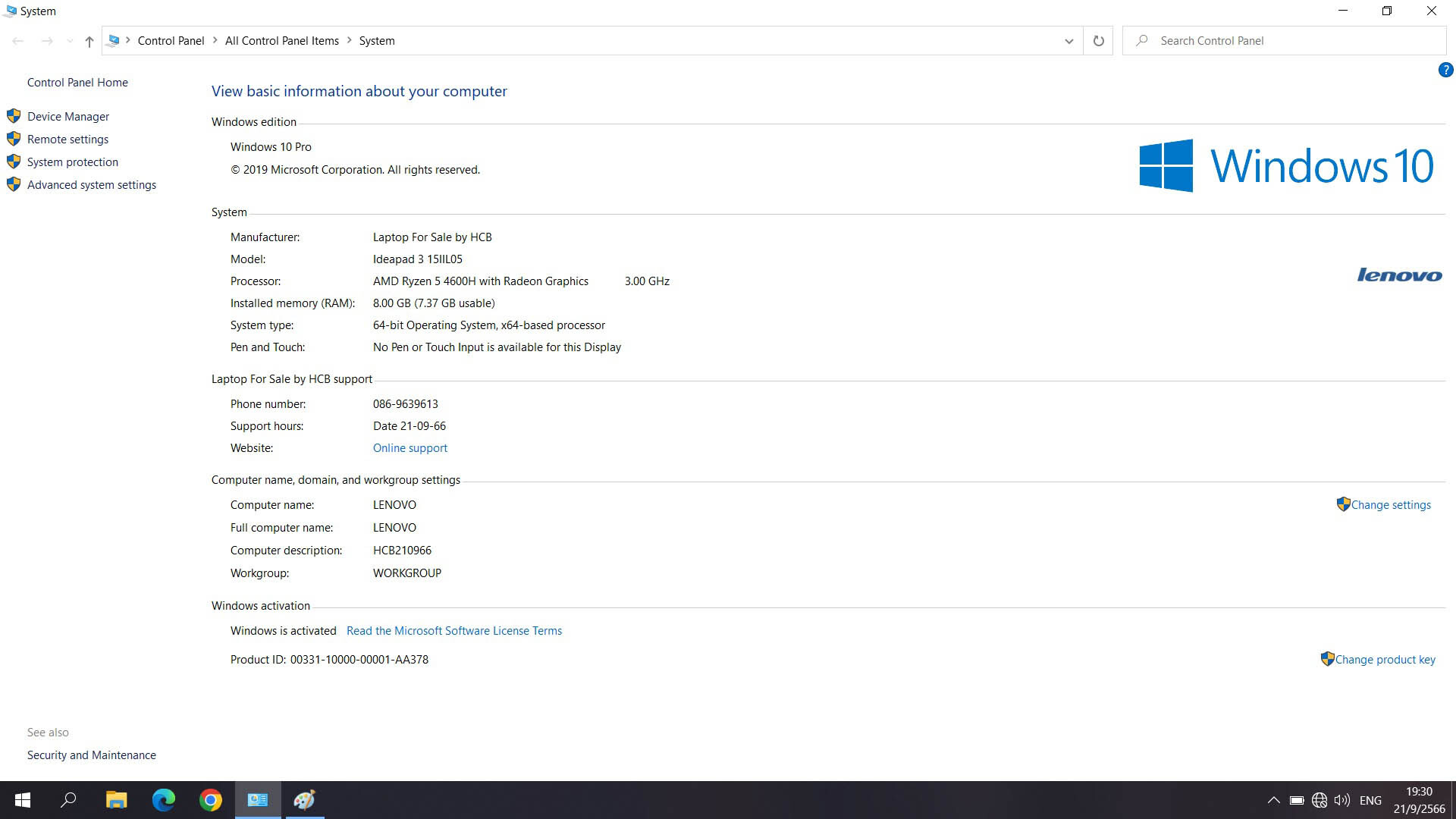The image size is (1456, 819).
Task: Open clock and date 21/9/2566 flyout
Action: click(x=1419, y=801)
